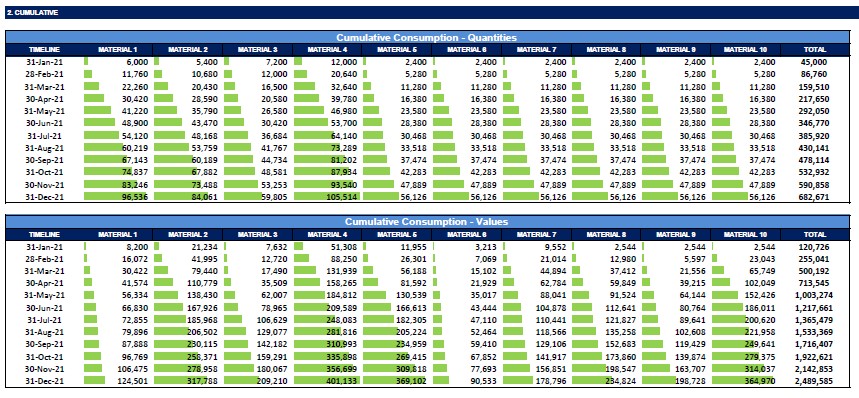Select the '2. CUMULATIVE' section header bar
859x398 pixels.
tap(430, 13)
